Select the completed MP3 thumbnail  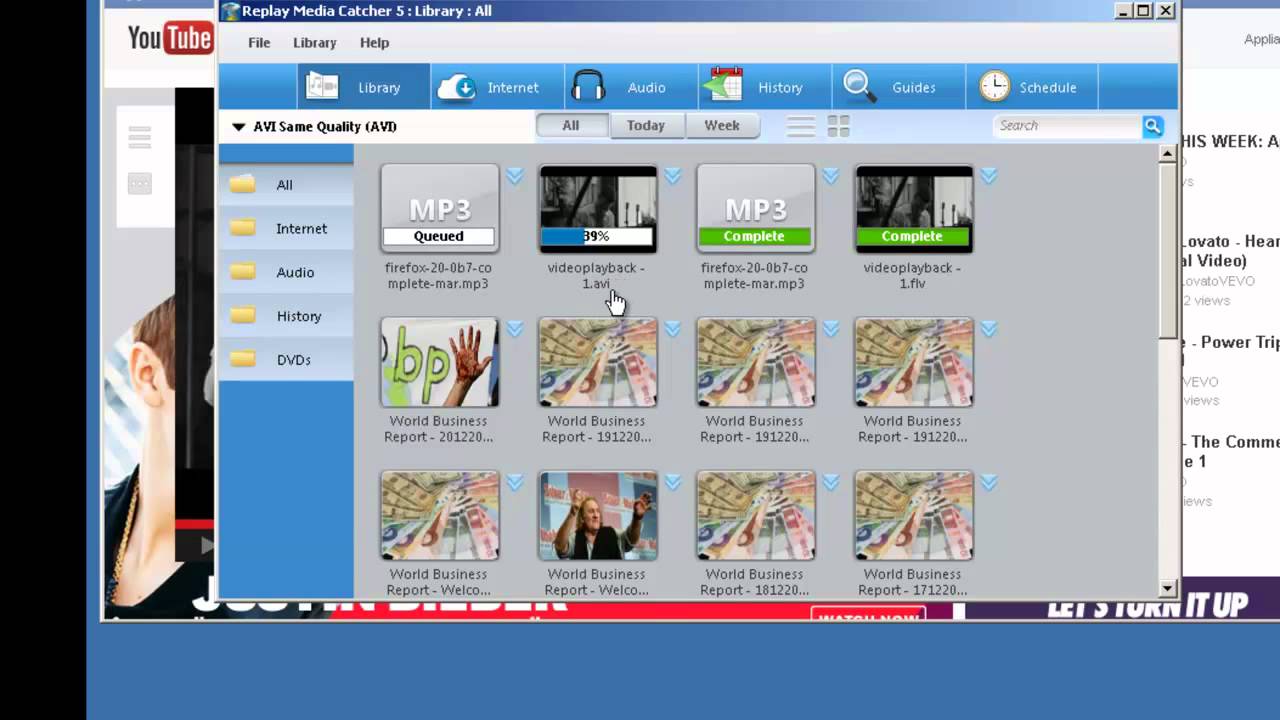click(756, 208)
